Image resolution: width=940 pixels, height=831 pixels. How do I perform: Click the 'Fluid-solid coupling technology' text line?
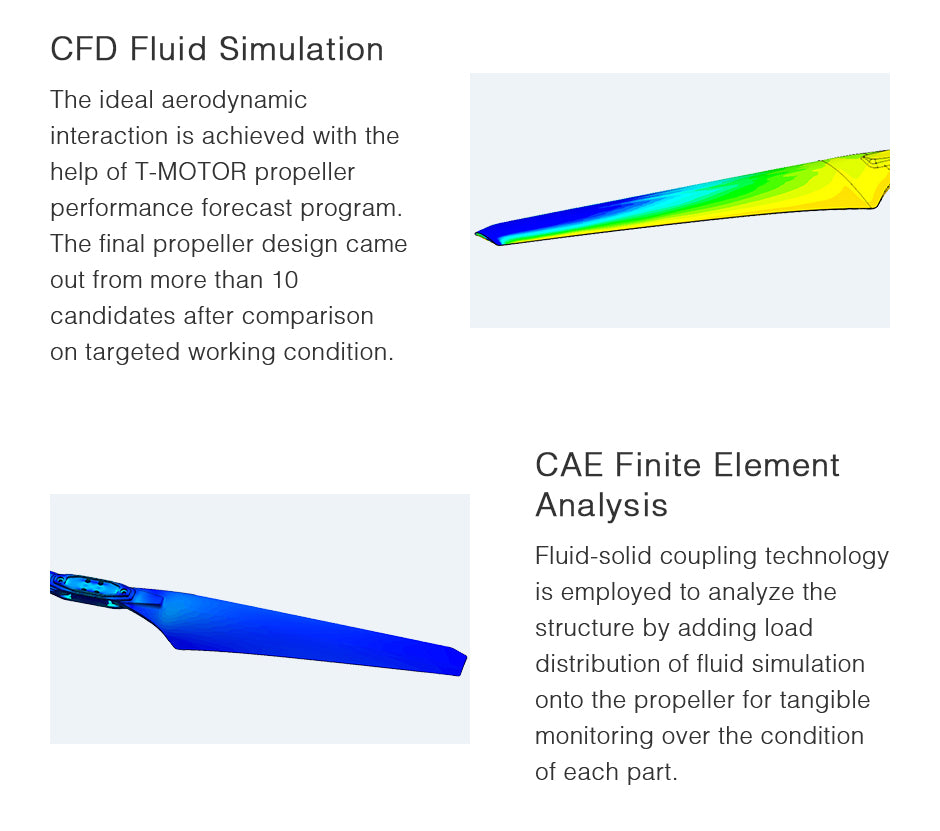click(712, 556)
